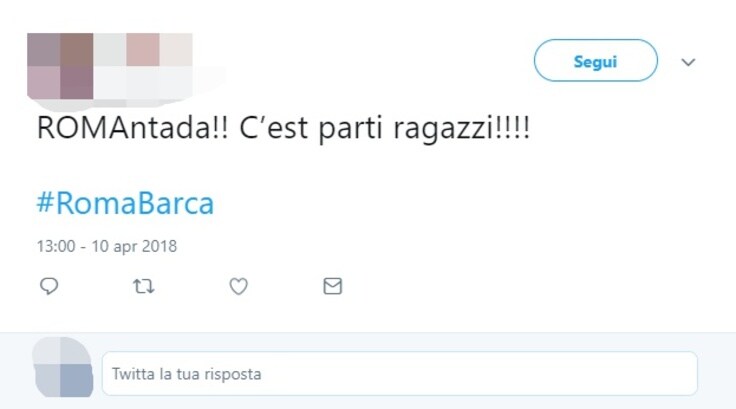Click the date 10 apr 2018
The height and width of the screenshot is (409, 736).
[134, 246]
